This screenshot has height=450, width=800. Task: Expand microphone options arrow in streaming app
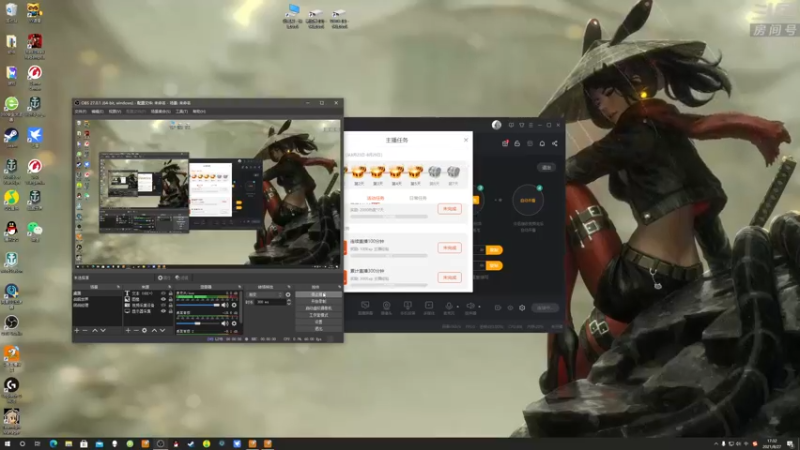[457, 307]
